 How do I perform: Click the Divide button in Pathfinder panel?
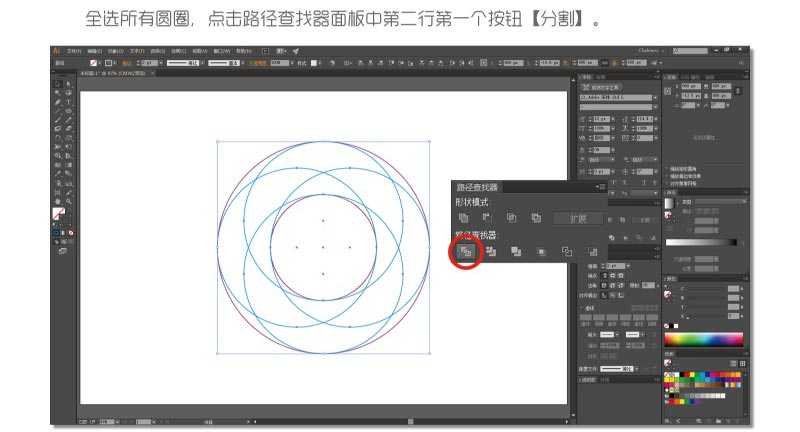466,251
